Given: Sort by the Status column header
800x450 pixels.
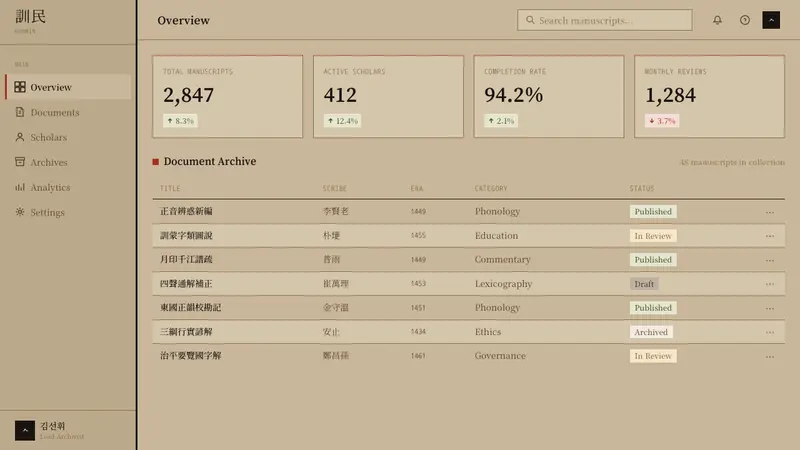Looking at the screenshot, I should (642, 188).
